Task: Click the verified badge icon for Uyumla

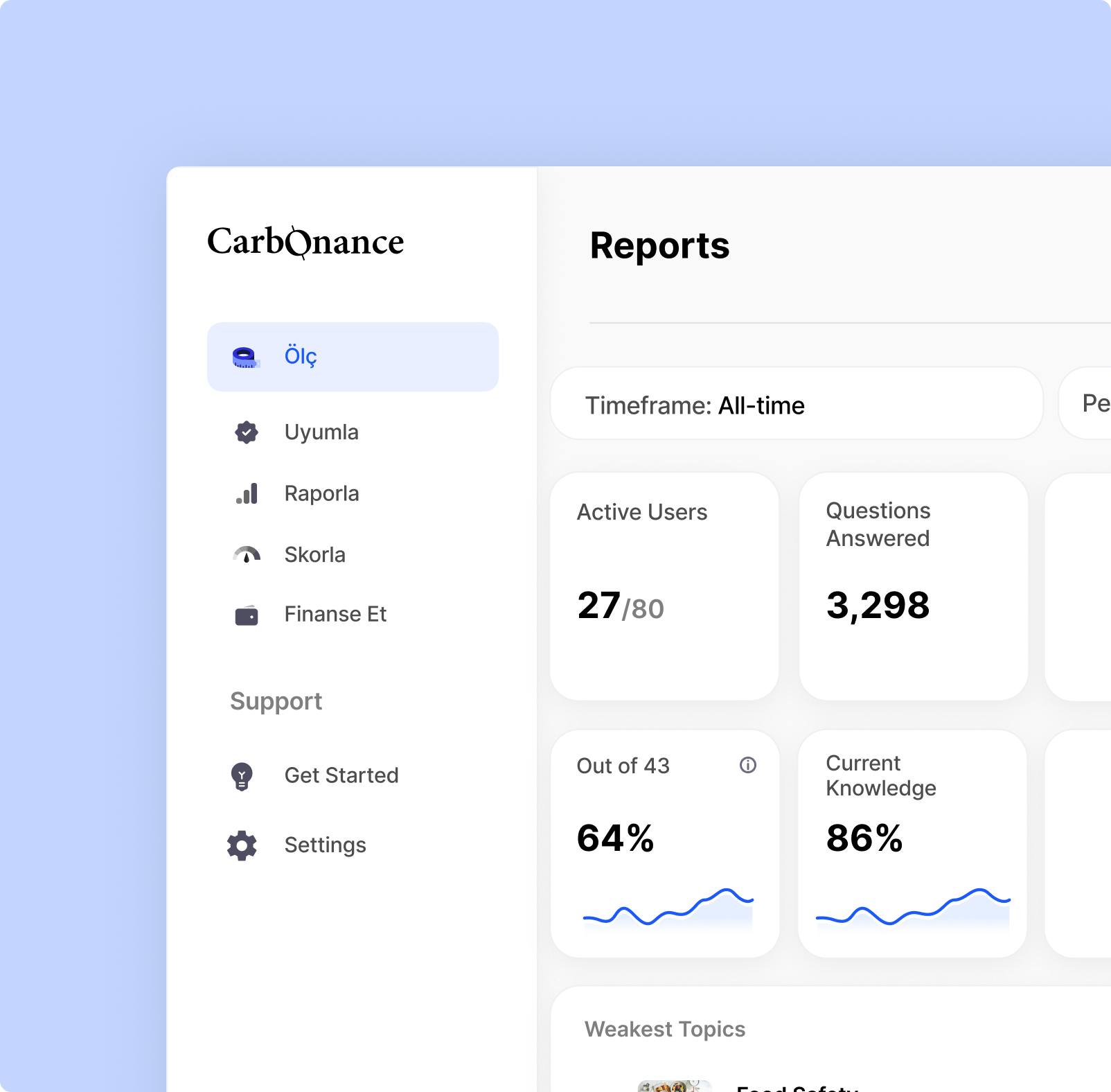Action: tap(246, 432)
